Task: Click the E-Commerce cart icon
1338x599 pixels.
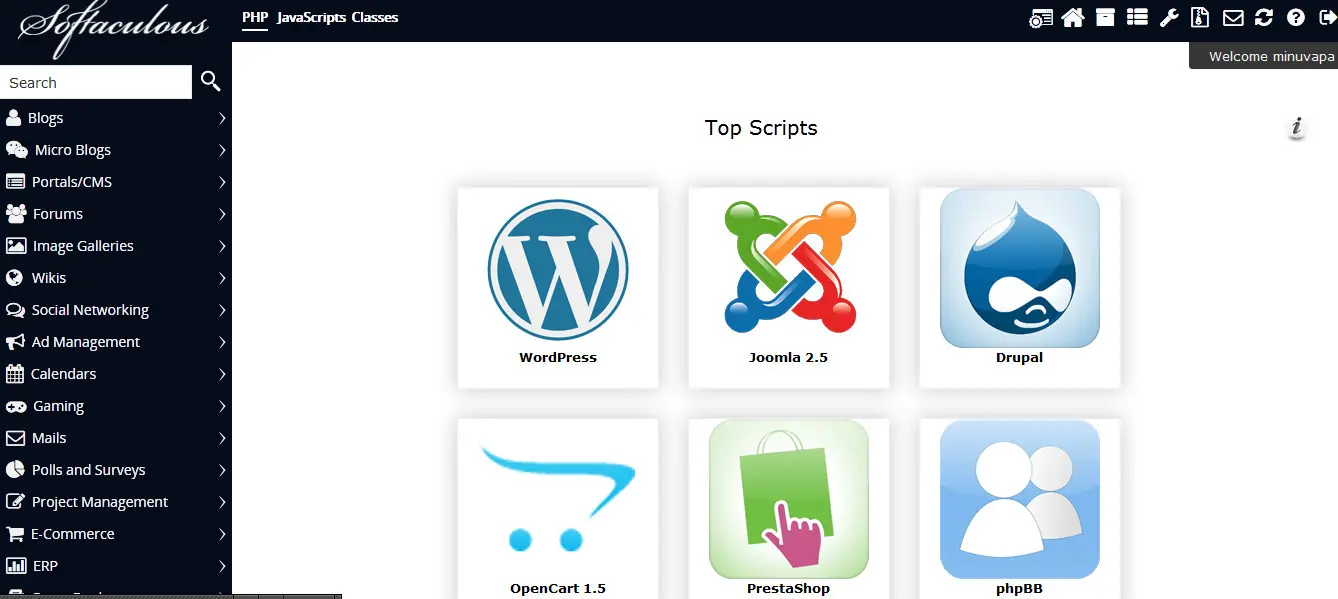Action: point(15,533)
